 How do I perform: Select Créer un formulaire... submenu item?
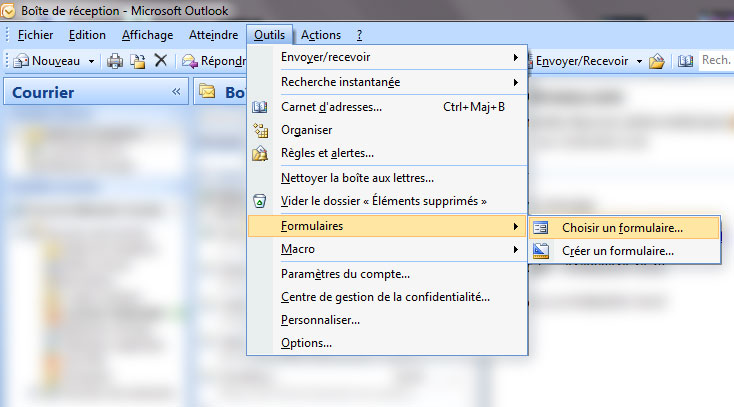[x=624, y=251]
